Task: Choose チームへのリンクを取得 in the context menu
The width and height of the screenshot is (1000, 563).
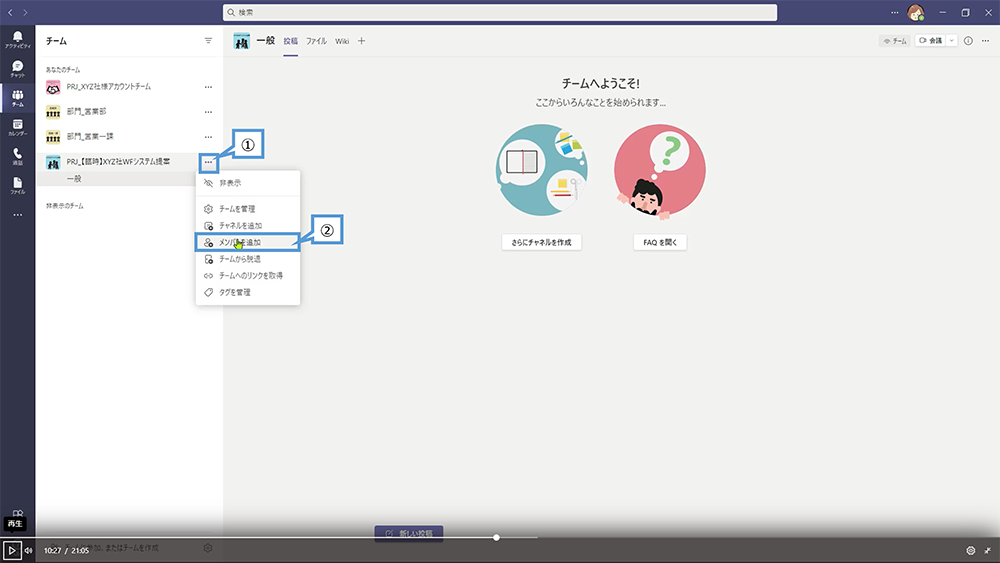Action: tap(247, 275)
